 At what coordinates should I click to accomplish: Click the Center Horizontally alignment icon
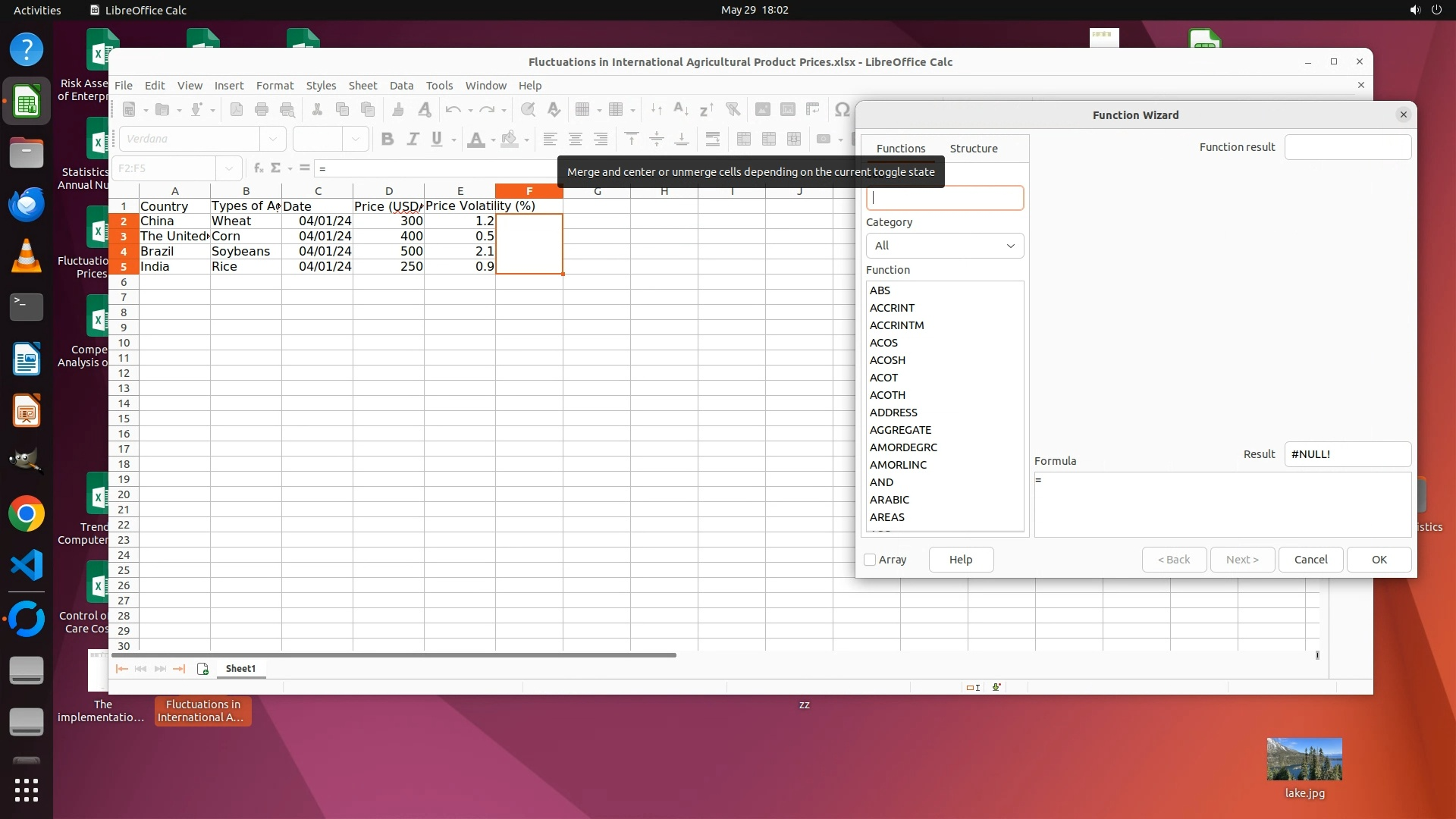tap(575, 139)
